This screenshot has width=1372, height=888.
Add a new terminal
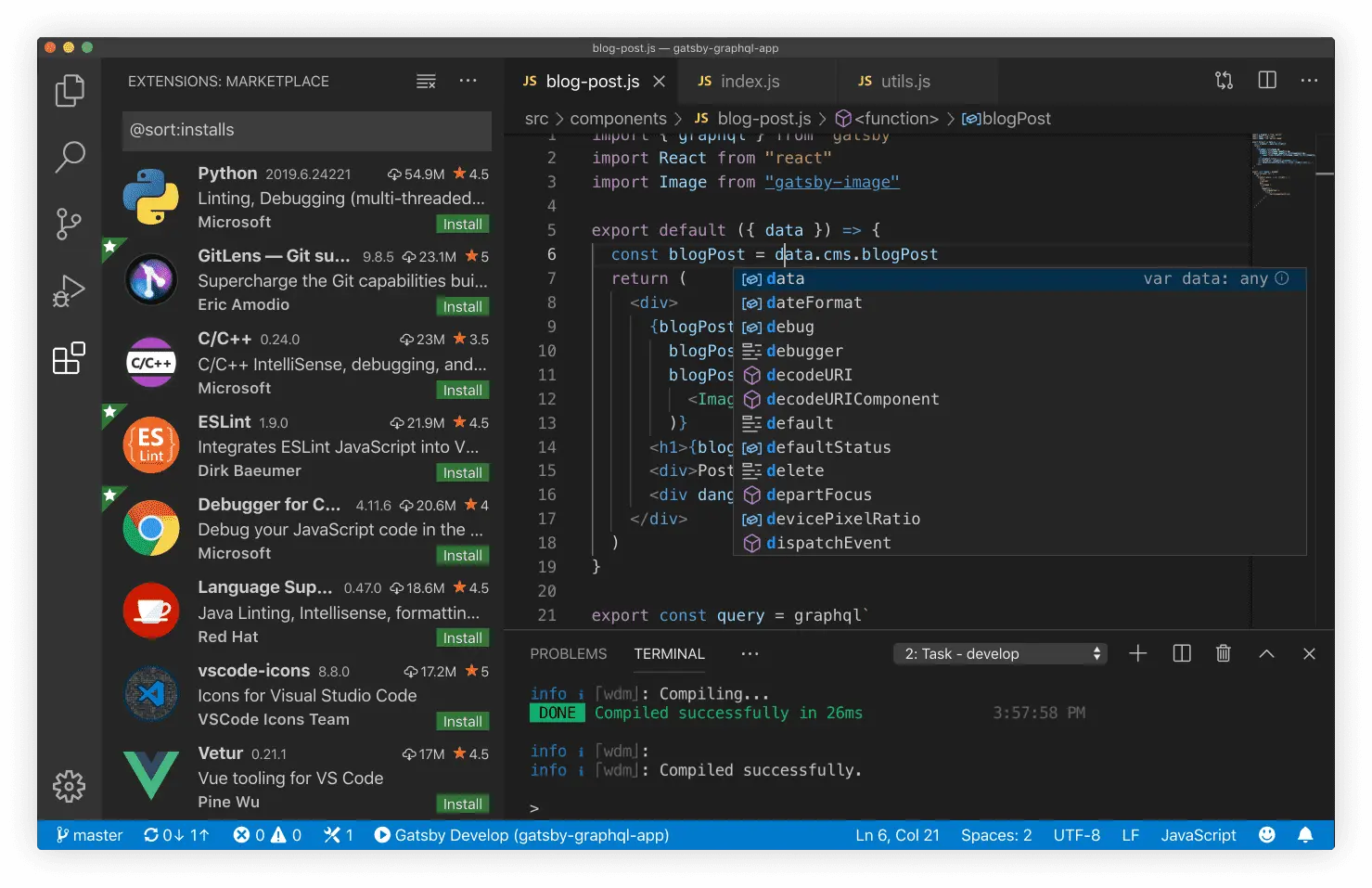click(1138, 653)
